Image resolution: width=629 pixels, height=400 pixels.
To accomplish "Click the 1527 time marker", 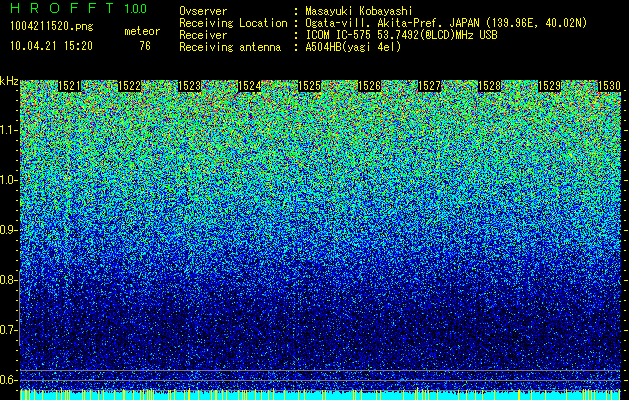I will 429,86.
